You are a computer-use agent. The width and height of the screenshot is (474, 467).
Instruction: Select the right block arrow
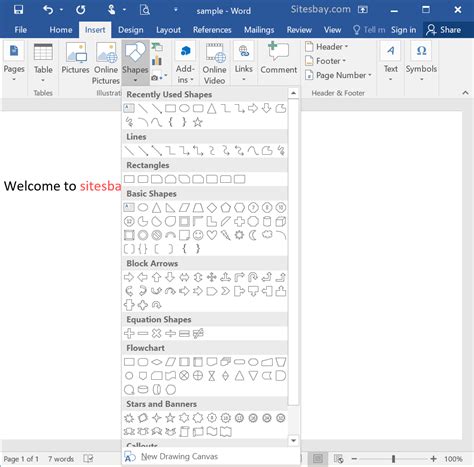pos(129,277)
